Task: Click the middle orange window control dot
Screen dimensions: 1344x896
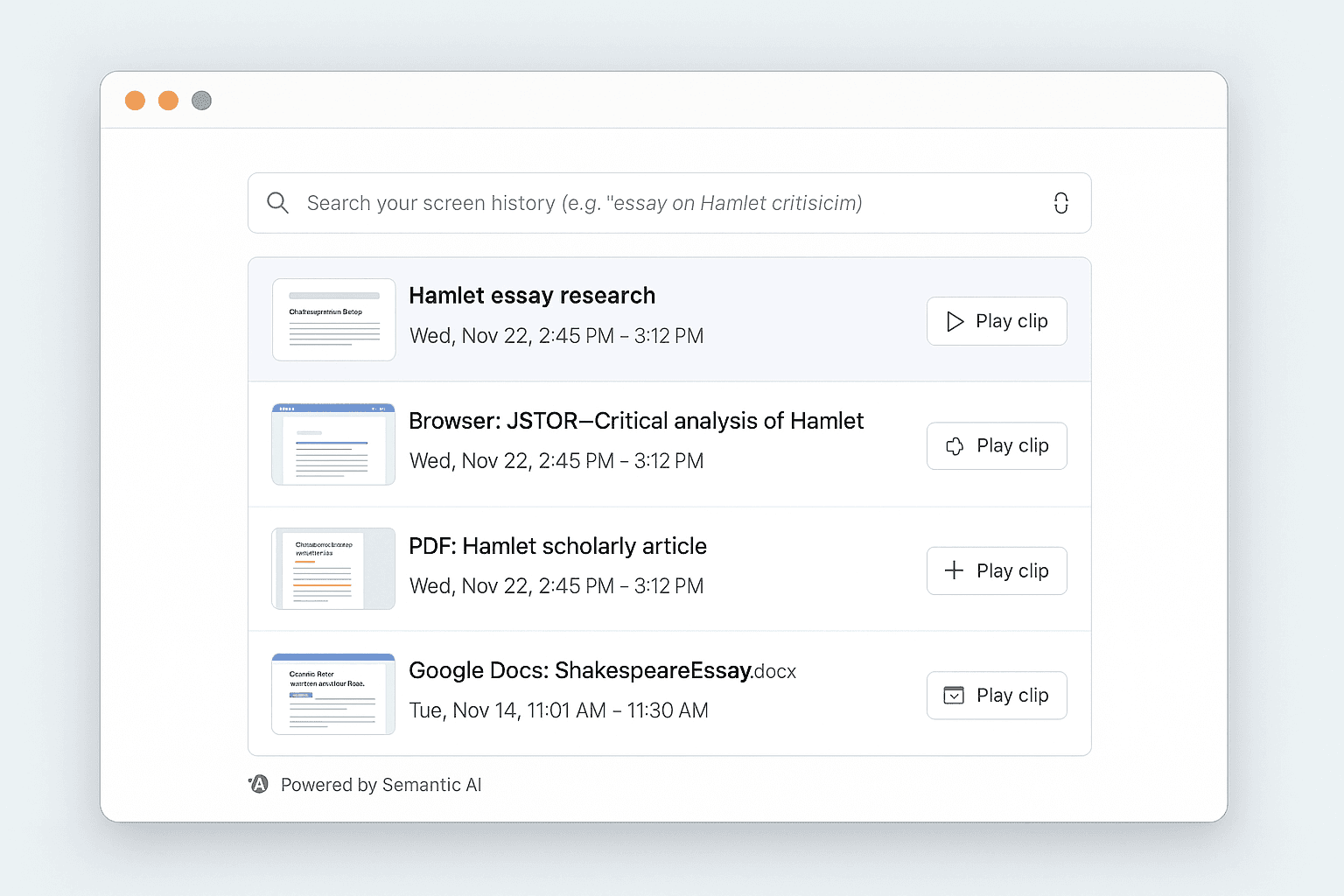Action: pos(168,101)
